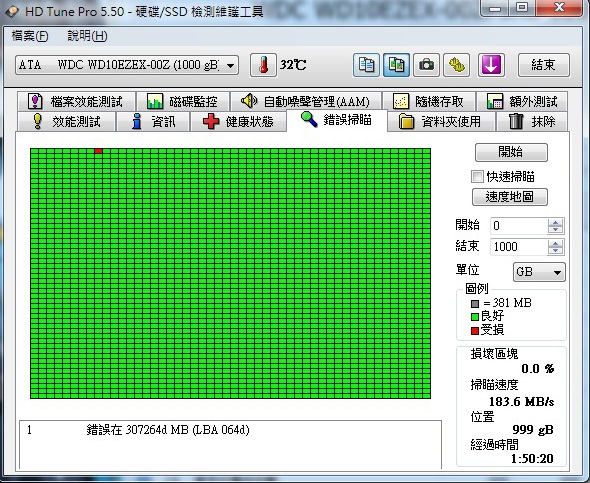590x483 pixels.
Task: Open the 單位 GB unit dropdown
Action: (539, 272)
